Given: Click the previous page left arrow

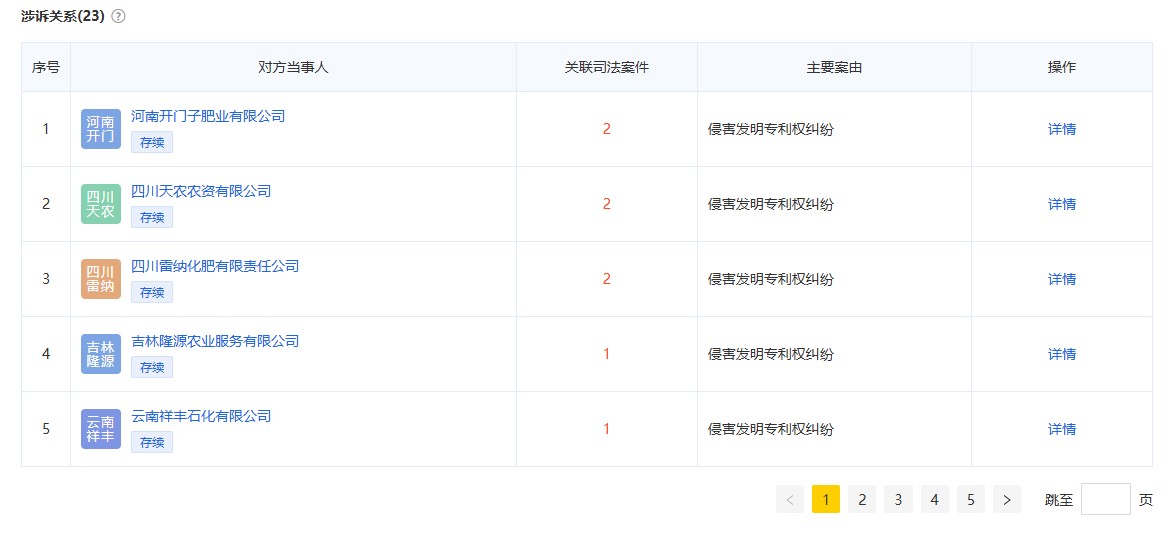Looking at the screenshot, I should tap(790, 499).
